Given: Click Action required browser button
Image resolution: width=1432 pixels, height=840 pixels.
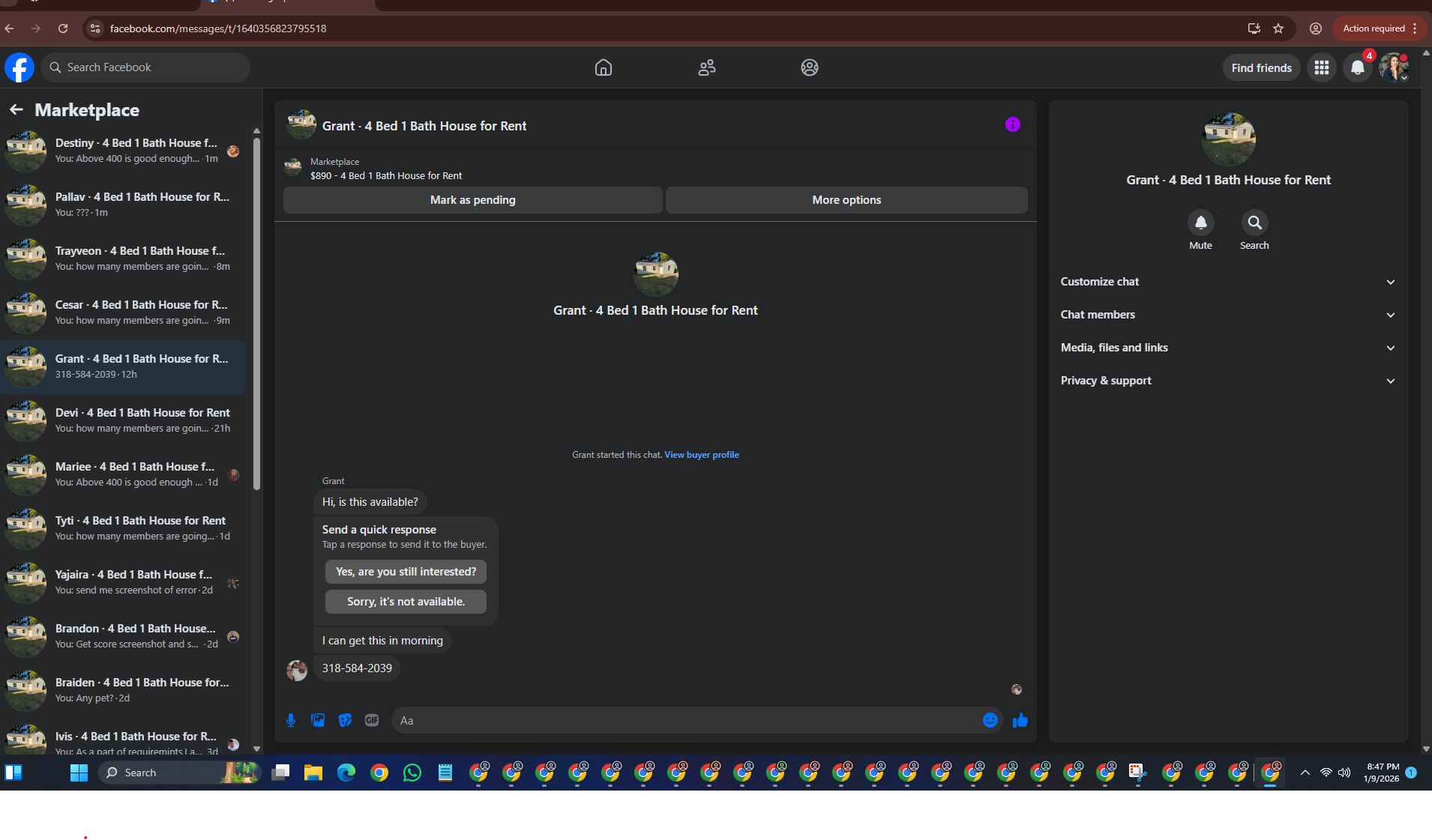Looking at the screenshot, I should click(x=1374, y=28).
